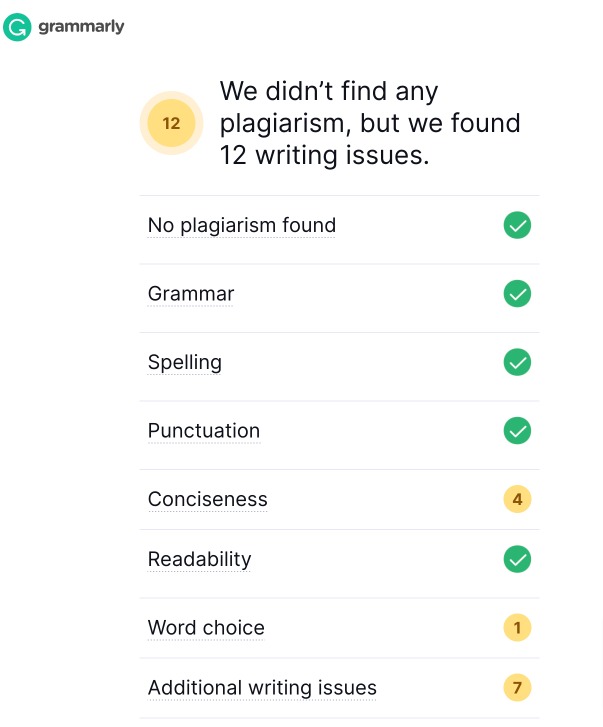Image resolution: width=603 pixels, height=727 pixels.
Task: Click the 12 writing issues summary headline
Action: click(x=370, y=124)
